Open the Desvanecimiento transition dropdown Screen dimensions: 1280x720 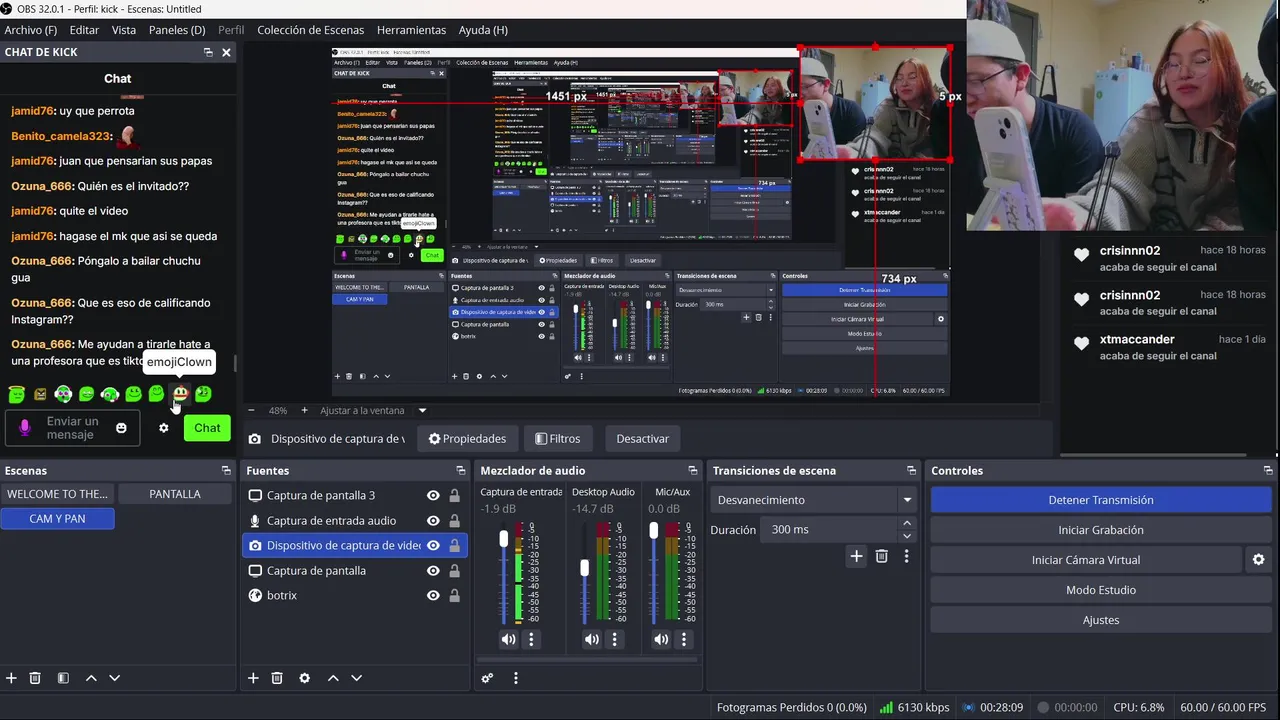pos(815,500)
